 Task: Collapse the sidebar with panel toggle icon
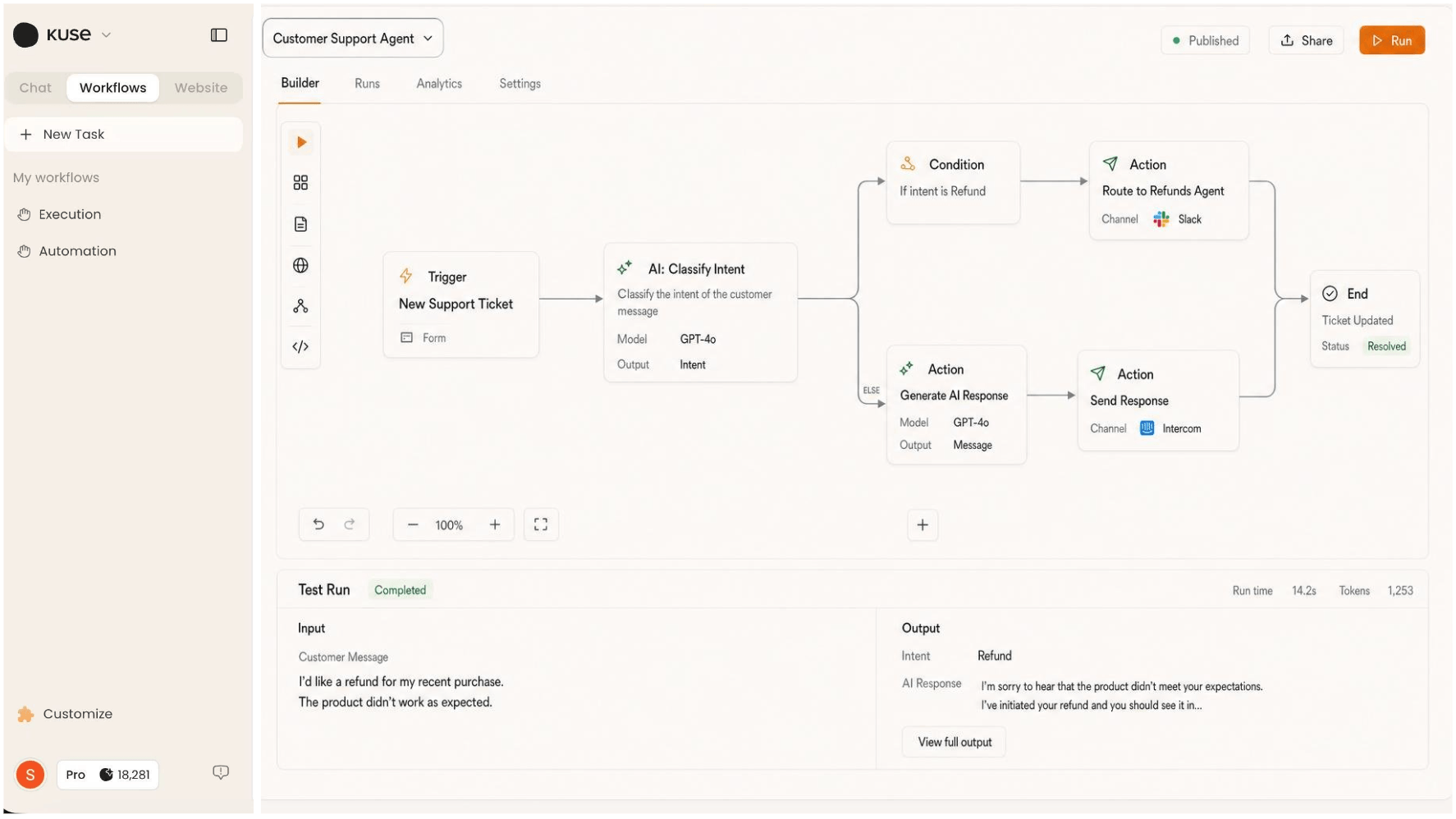(219, 34)
